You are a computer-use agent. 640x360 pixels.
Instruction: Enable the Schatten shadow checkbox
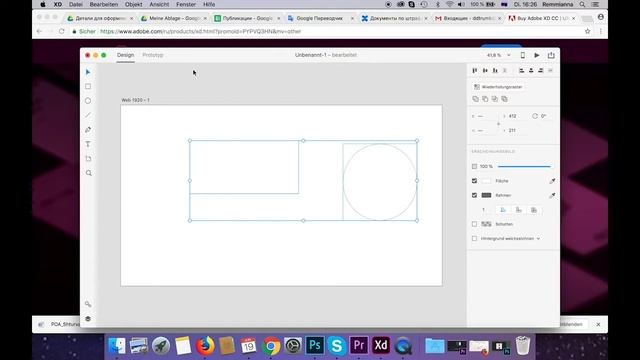474,224
